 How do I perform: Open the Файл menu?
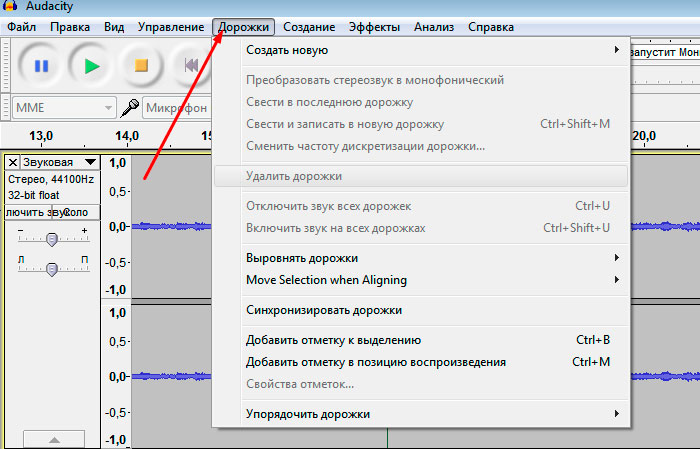click(x=21, y=27)
